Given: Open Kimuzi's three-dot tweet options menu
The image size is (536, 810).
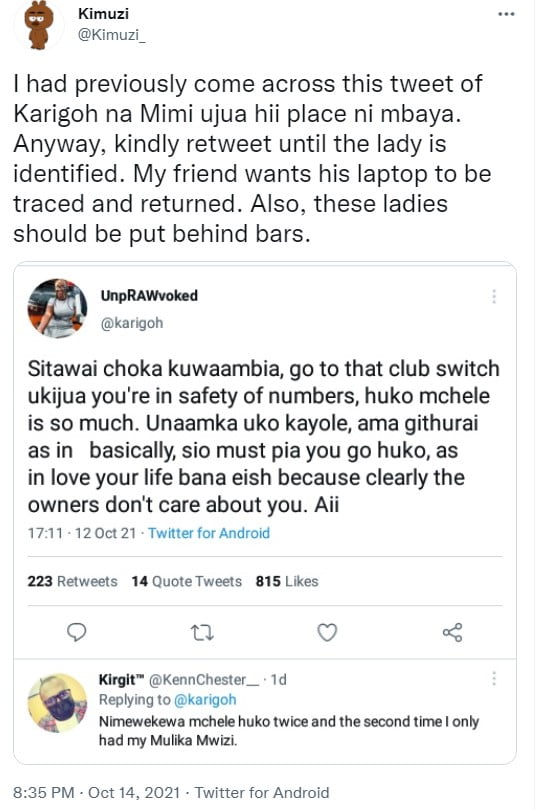Looking at the screenshot, I should point(506,14).
